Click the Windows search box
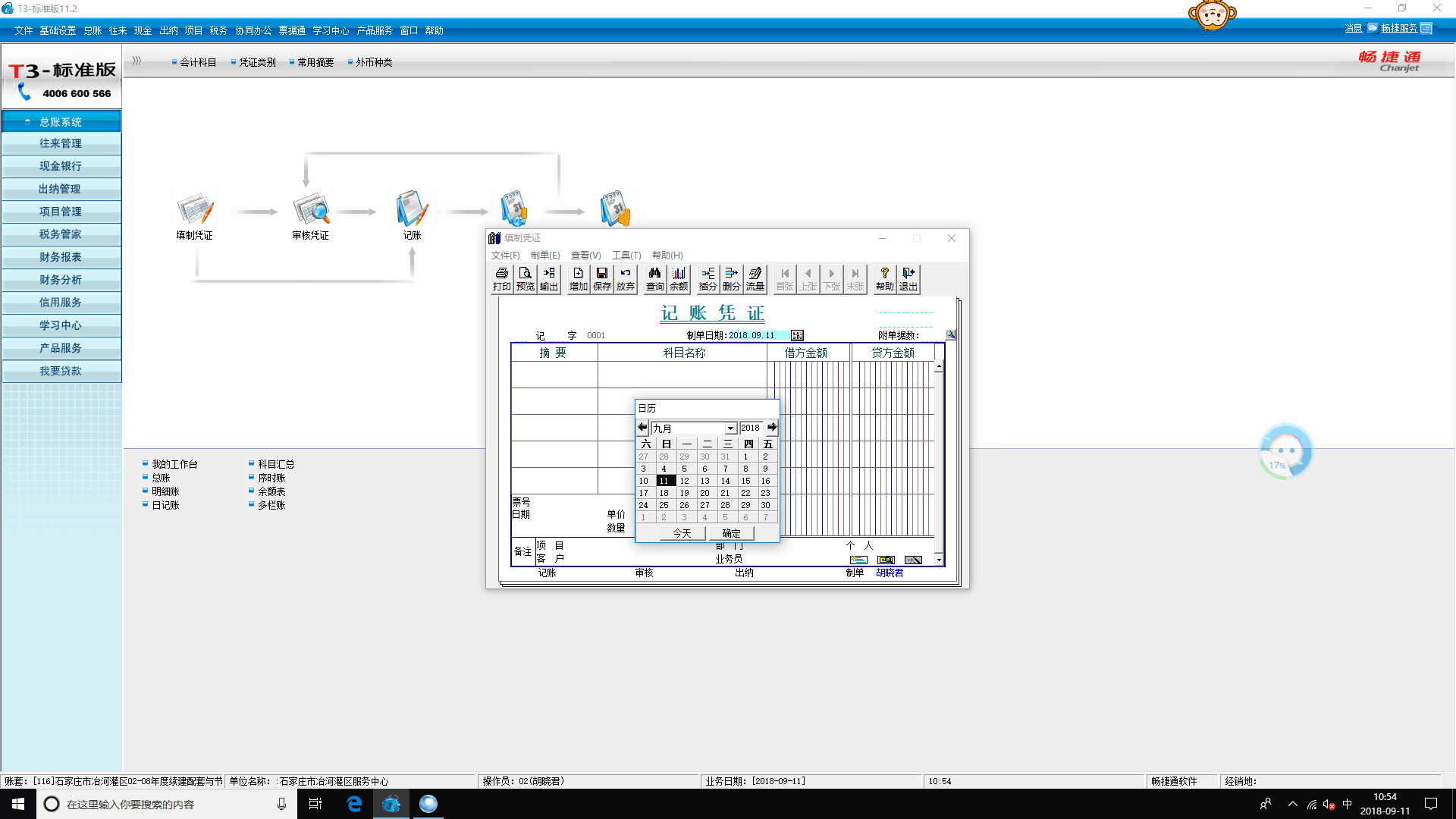The height and width of the screenshot is (819, 1456). (165, 804)
